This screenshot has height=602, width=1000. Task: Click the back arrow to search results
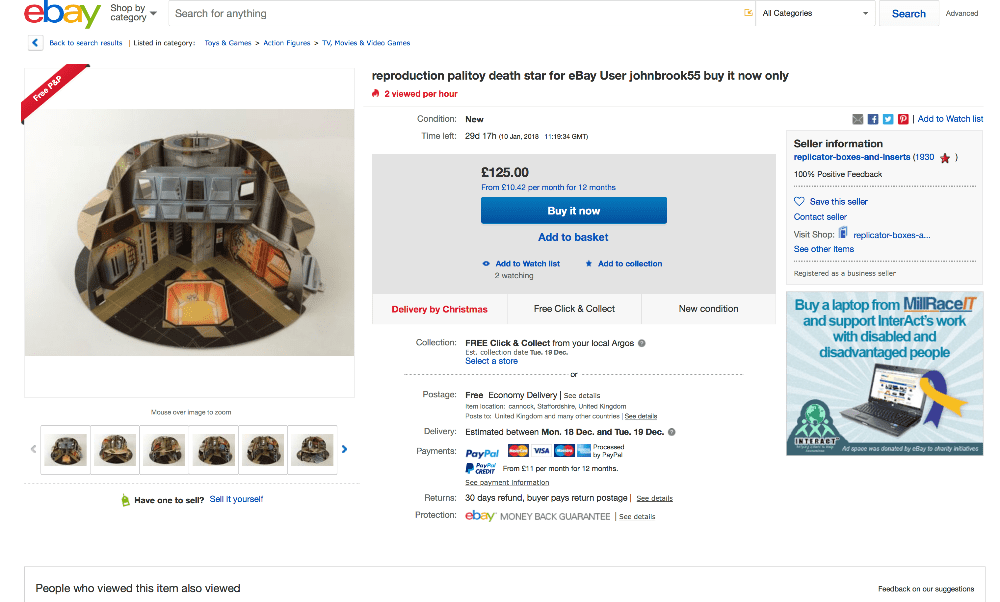(35, 43)
